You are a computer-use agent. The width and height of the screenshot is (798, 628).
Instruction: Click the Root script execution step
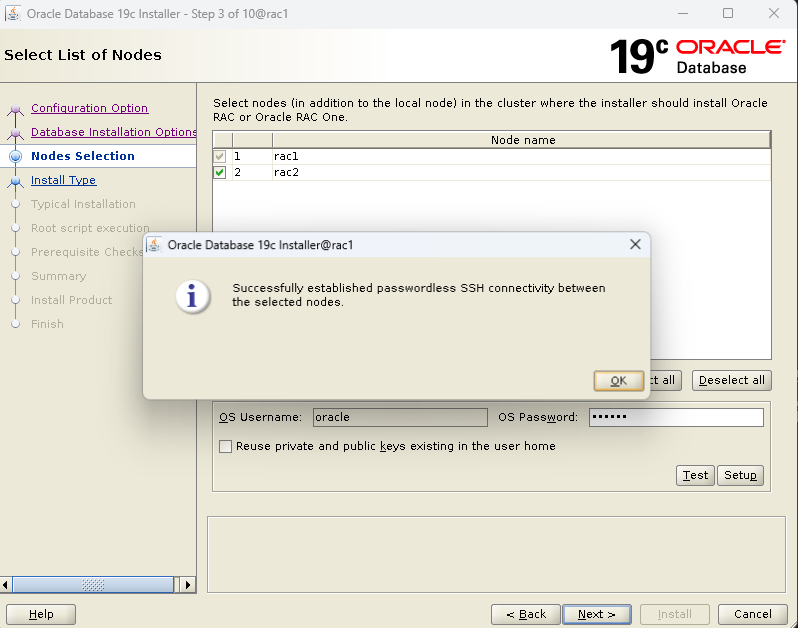pos(90,228)
